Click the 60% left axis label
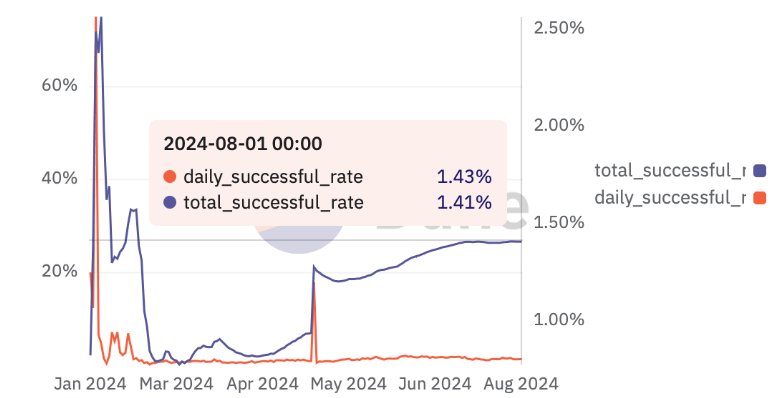 [59, 85]
